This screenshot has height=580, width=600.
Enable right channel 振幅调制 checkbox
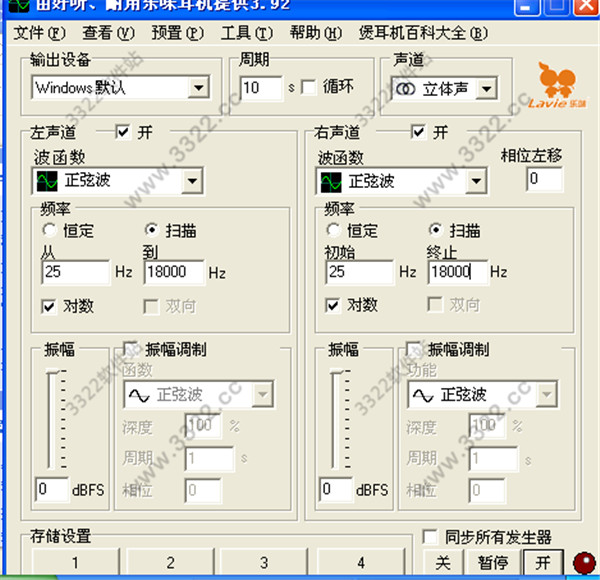click(x=414, y=349)
